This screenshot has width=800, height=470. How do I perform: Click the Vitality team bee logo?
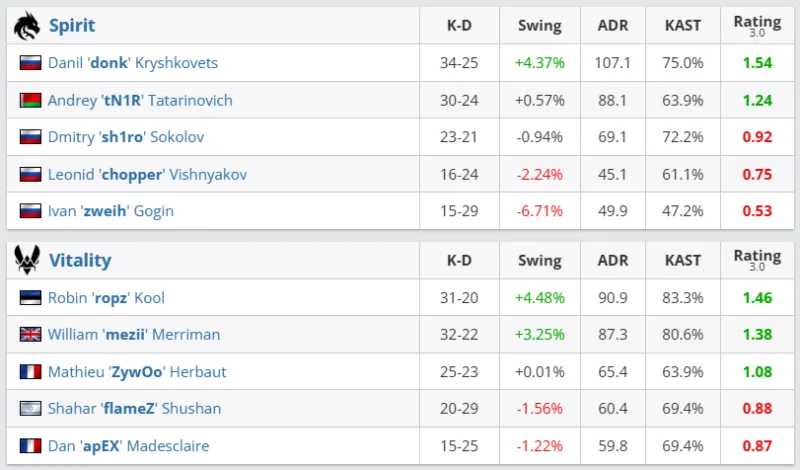27,260
